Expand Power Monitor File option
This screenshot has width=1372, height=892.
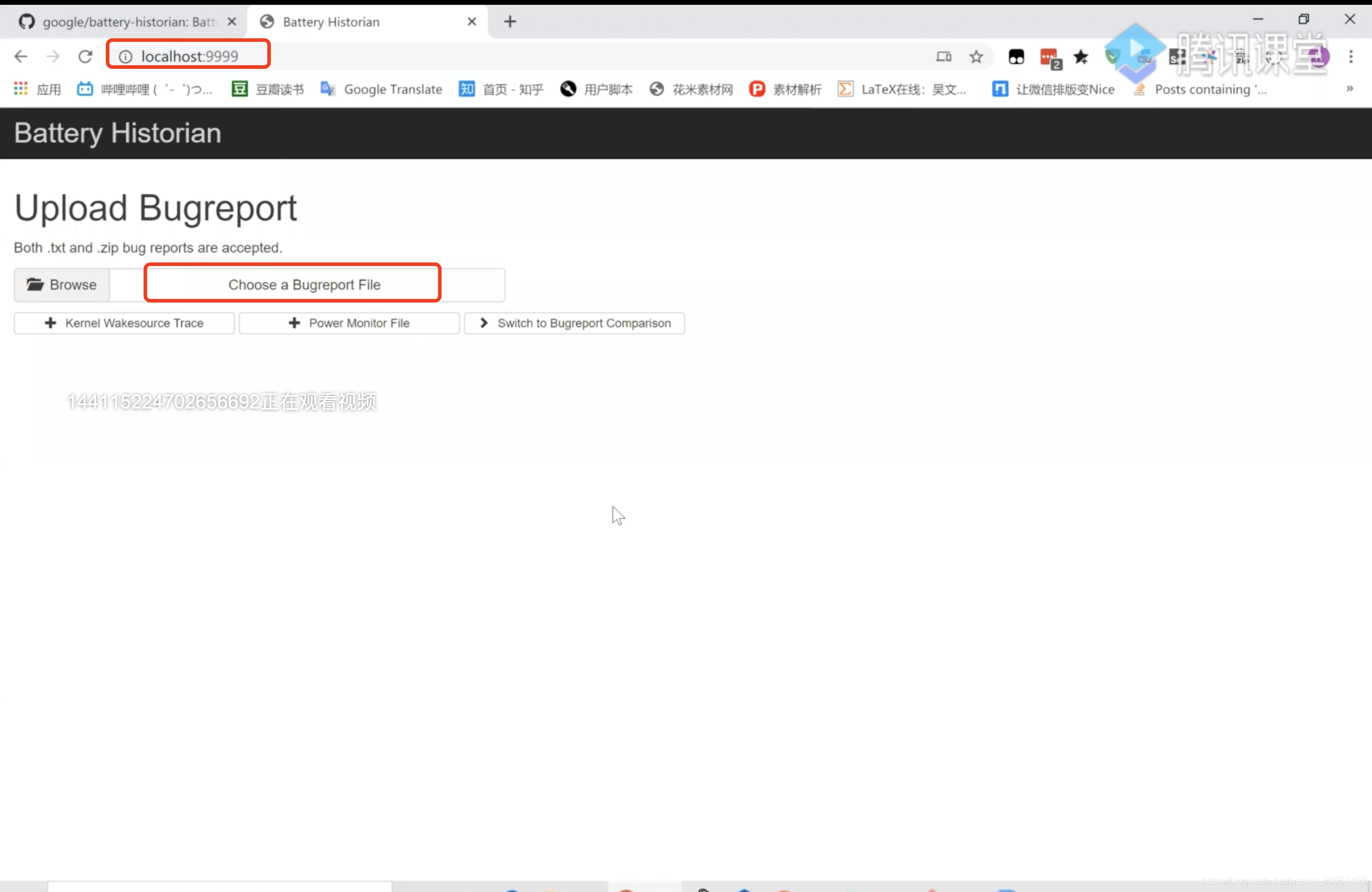point(349,323)
